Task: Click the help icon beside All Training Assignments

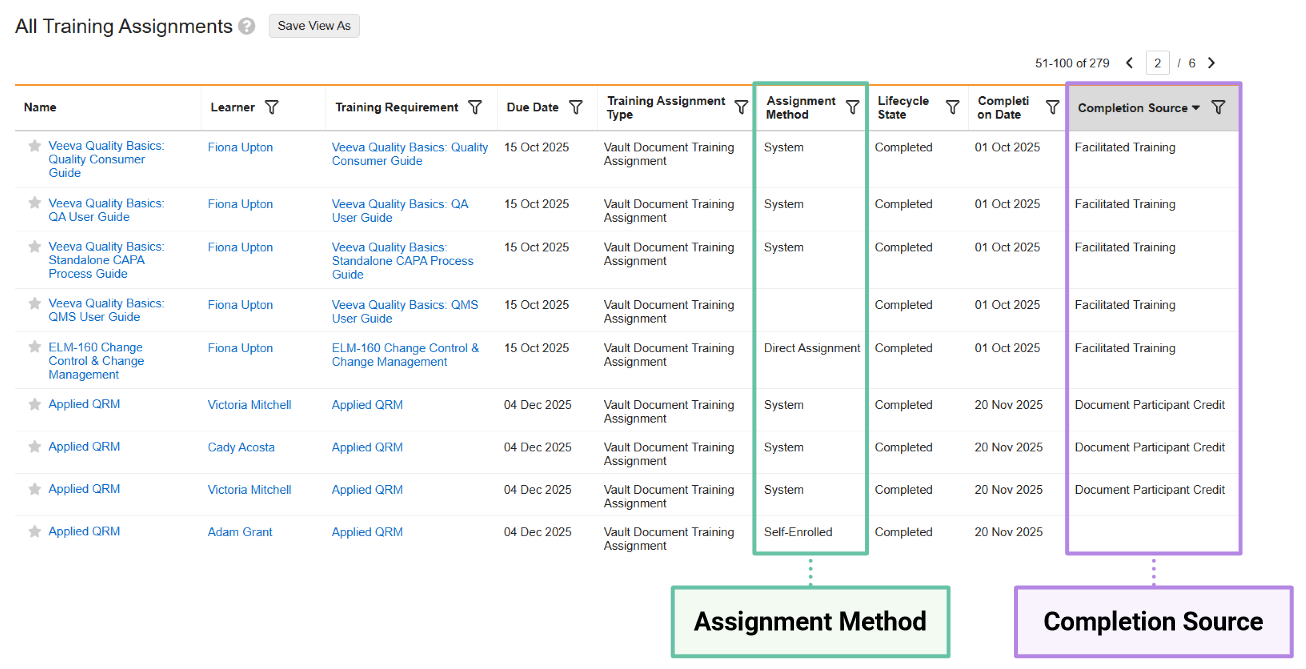Action: pos(246,26)
